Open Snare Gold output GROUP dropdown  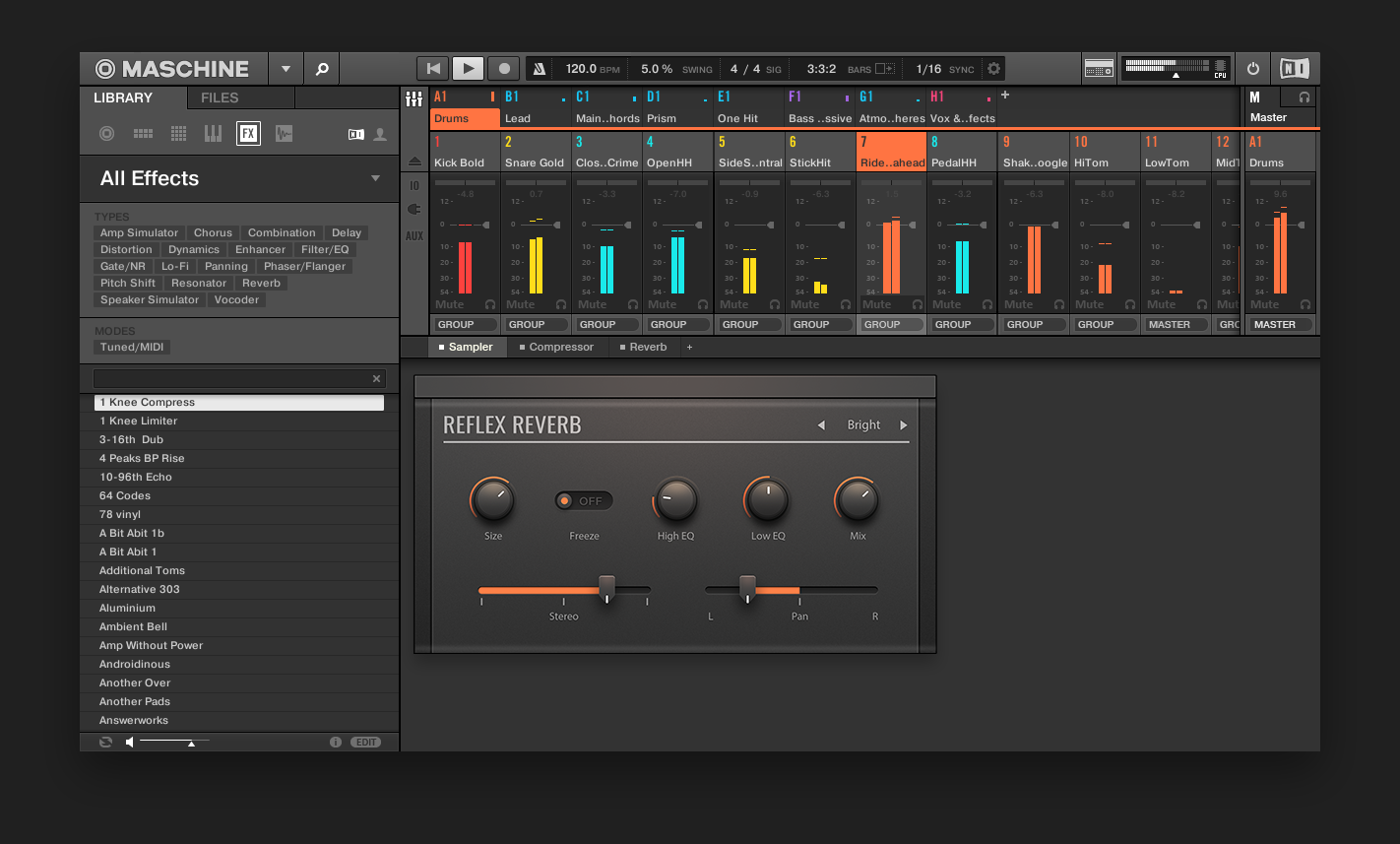click(x=537, y=324)
